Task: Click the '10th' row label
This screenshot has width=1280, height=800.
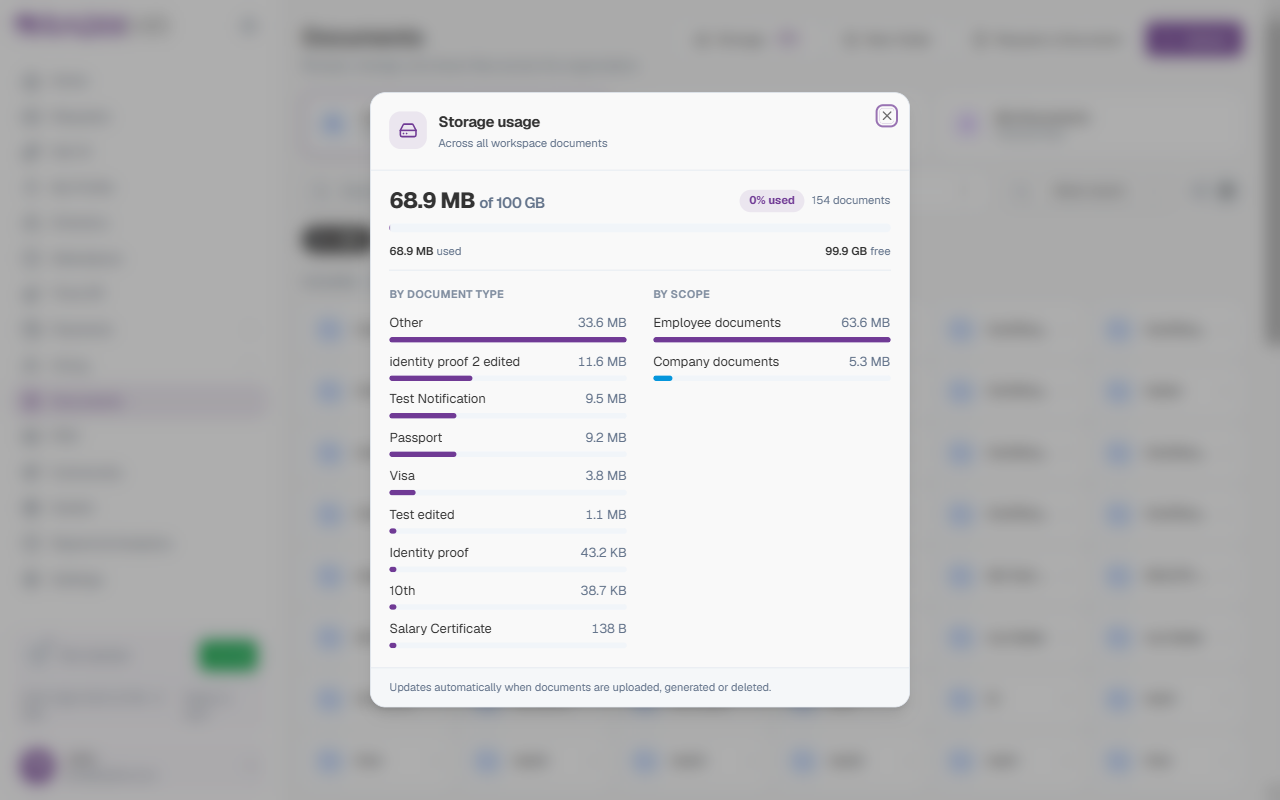Action: click(403, 591)
